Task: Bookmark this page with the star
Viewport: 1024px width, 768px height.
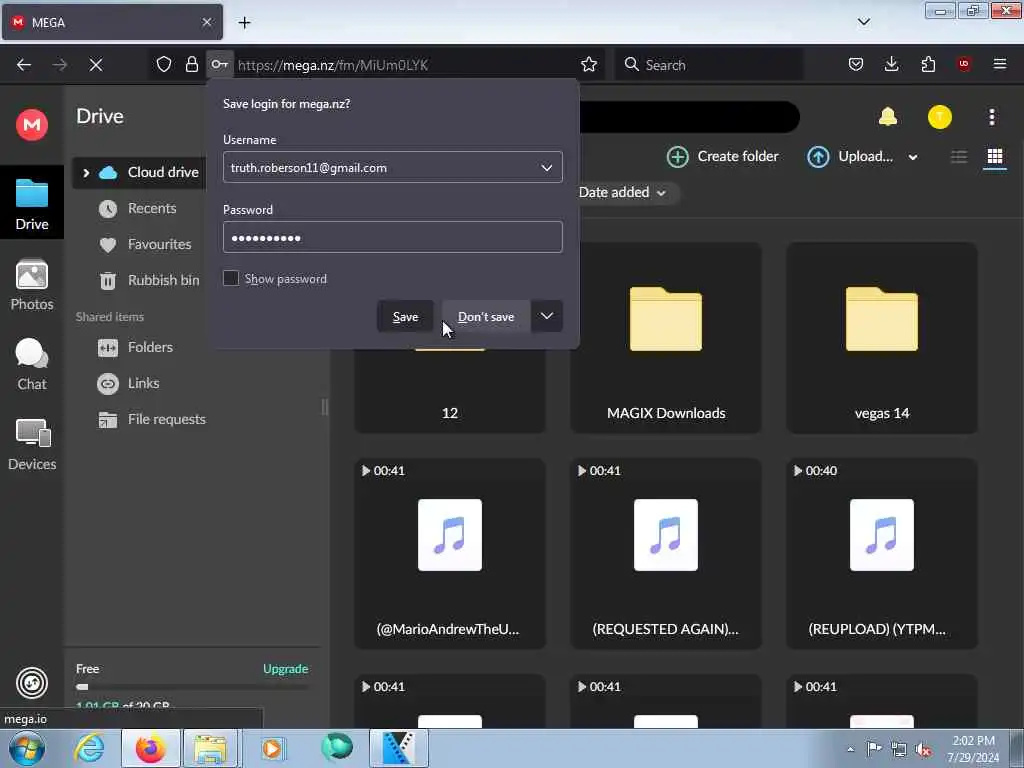Action: coord(588,64)
